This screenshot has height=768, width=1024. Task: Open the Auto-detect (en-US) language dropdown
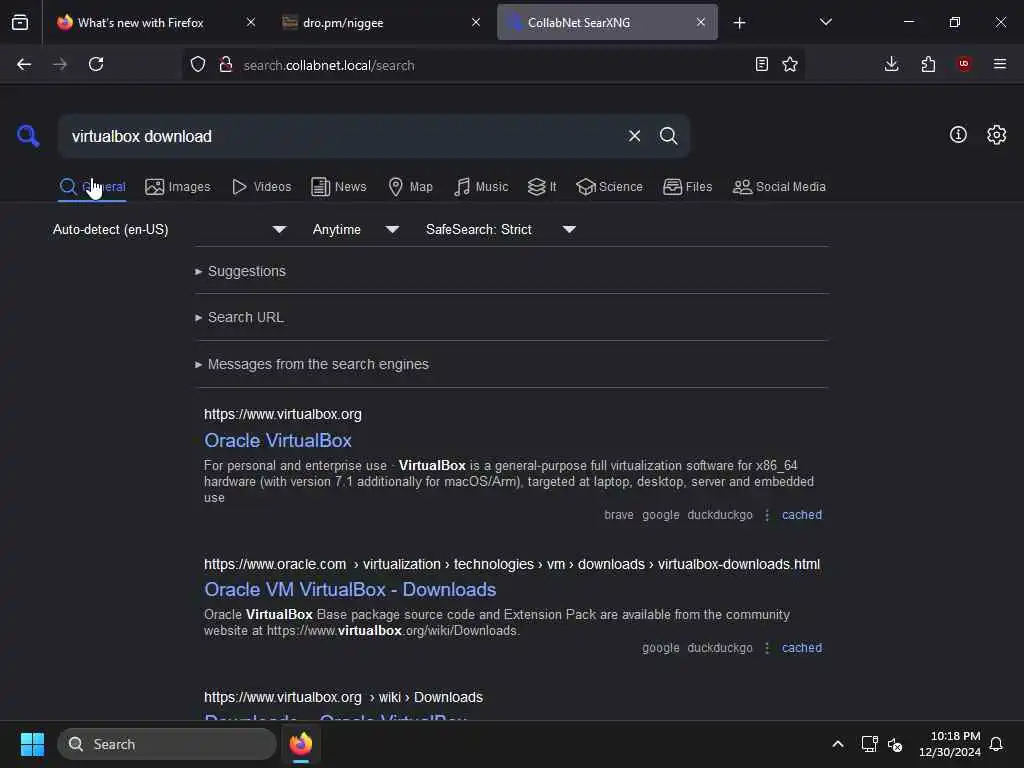click(x=169, y=229)
